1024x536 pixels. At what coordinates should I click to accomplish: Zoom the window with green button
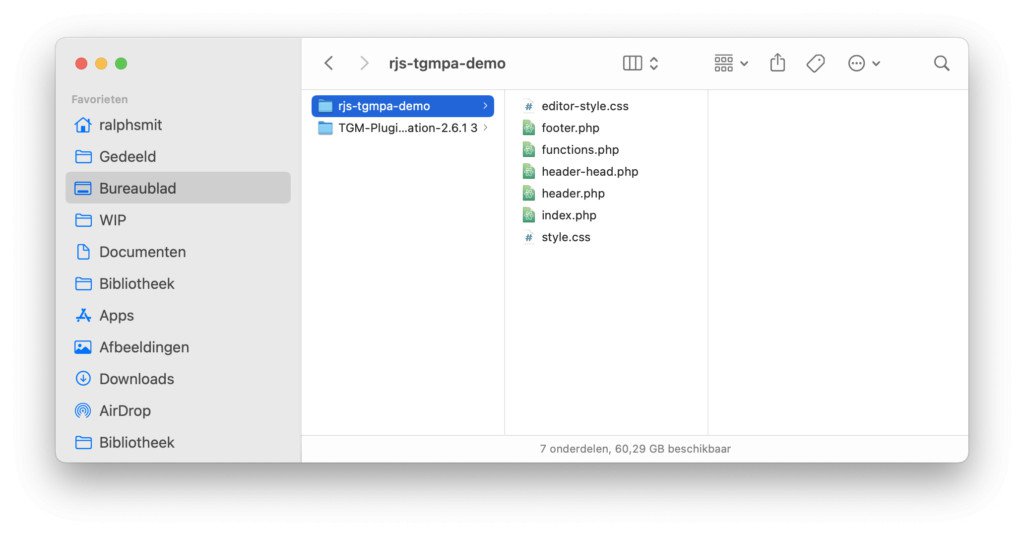pos(121,63)
